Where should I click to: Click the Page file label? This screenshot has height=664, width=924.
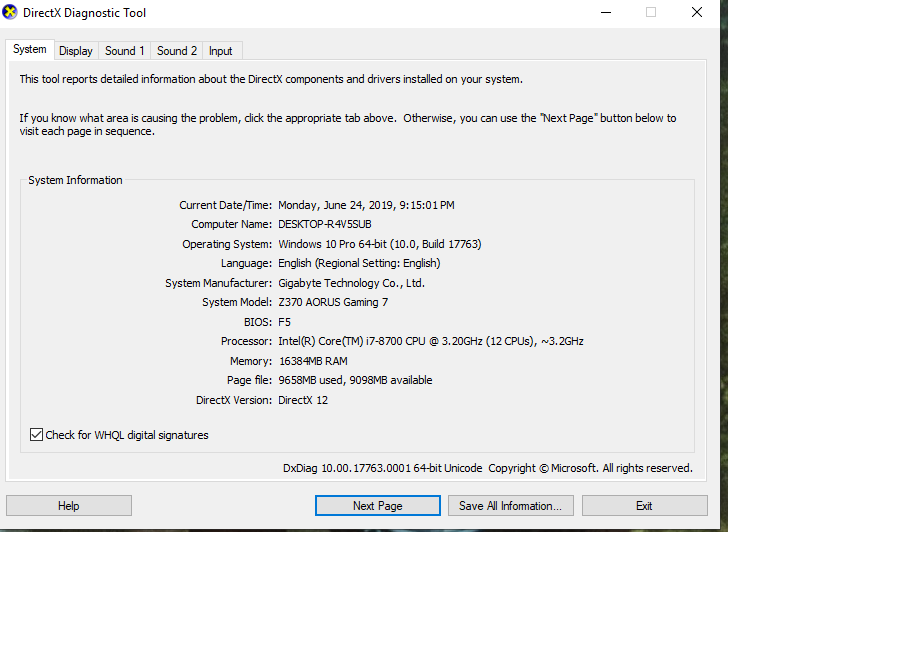249,381
